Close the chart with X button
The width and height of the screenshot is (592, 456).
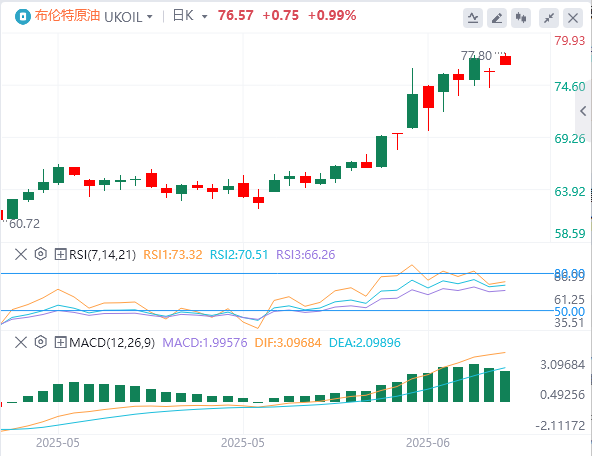[573, 18]
